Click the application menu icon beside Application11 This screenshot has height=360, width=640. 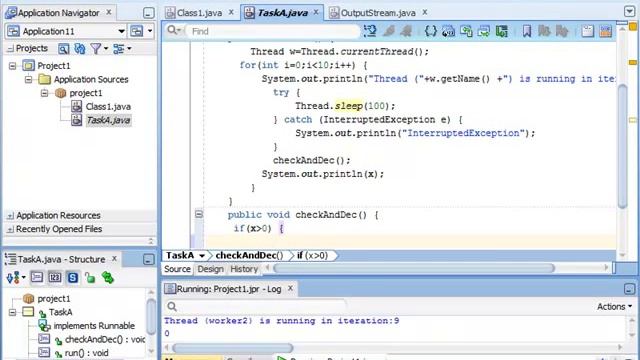pyautogui.click(x=137, y=31)
